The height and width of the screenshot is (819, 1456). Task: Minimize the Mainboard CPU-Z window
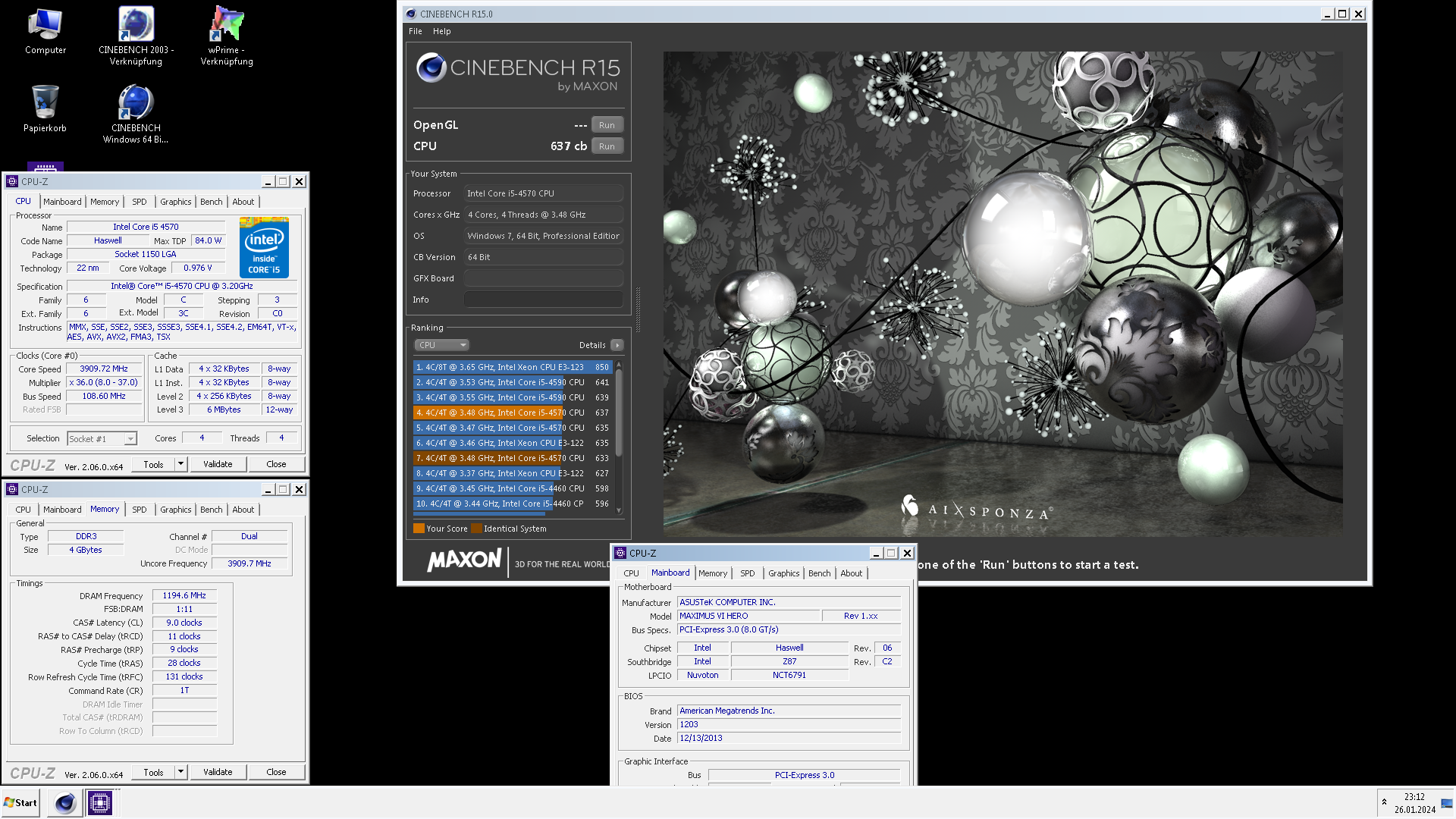pos(876,554)
